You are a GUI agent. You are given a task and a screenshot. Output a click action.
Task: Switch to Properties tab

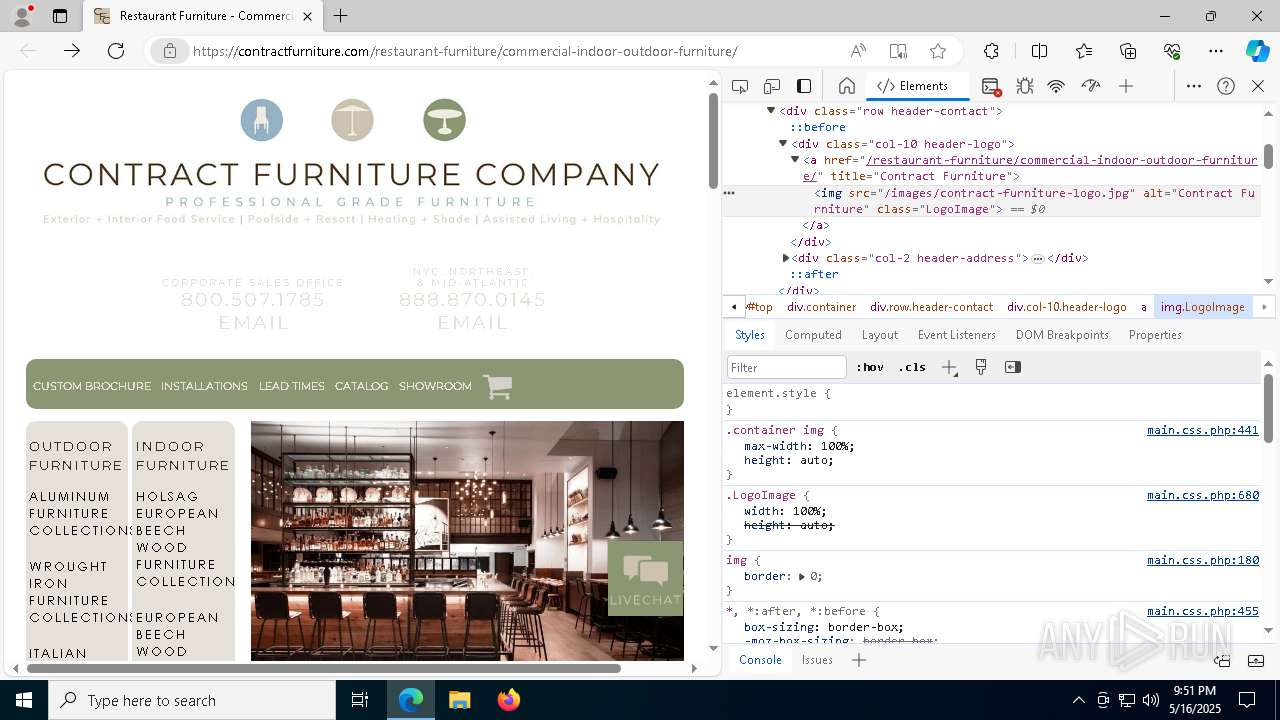pos(1155,335)
